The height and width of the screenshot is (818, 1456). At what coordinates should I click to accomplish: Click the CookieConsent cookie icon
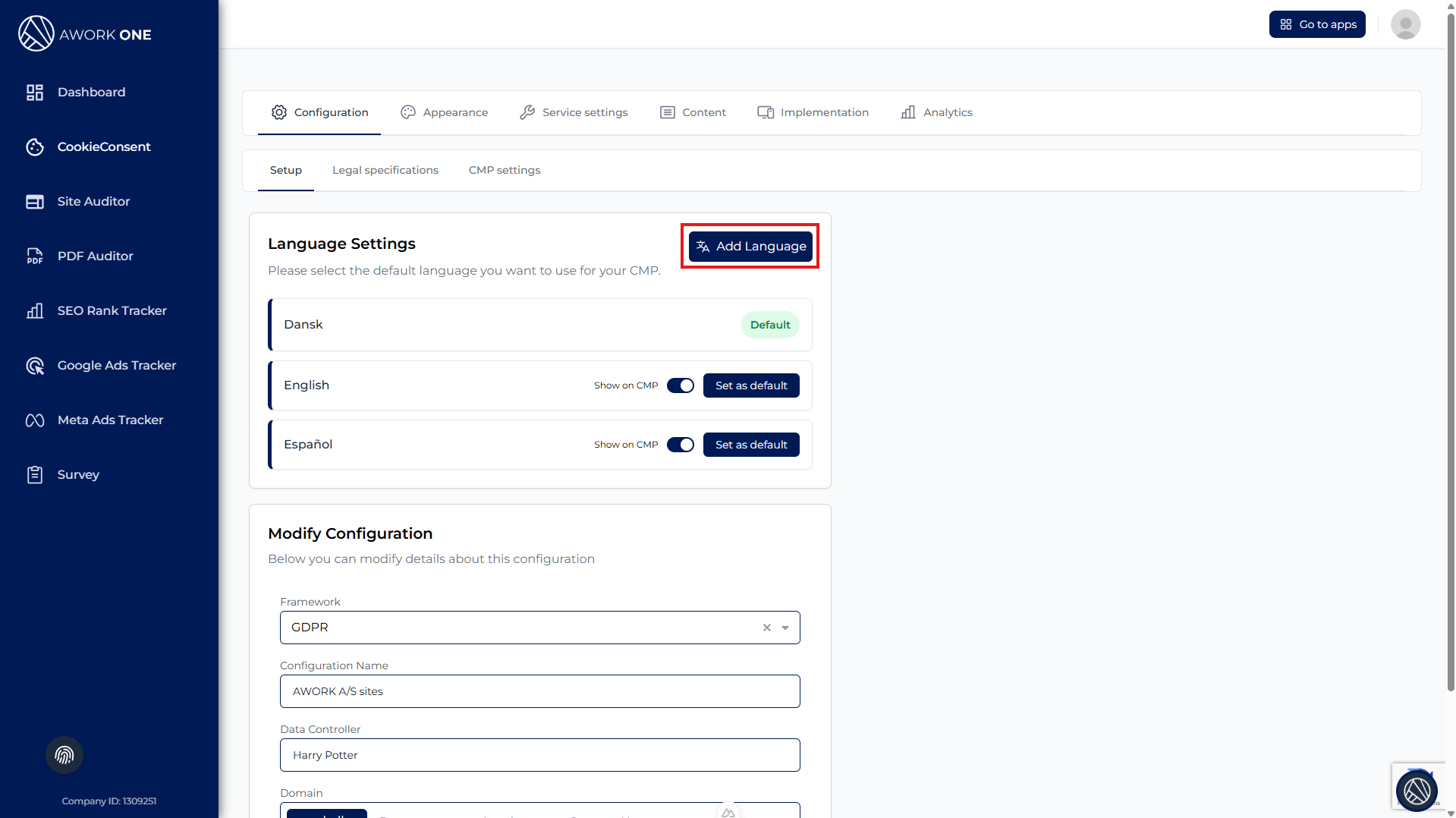[x=35, y=147]
